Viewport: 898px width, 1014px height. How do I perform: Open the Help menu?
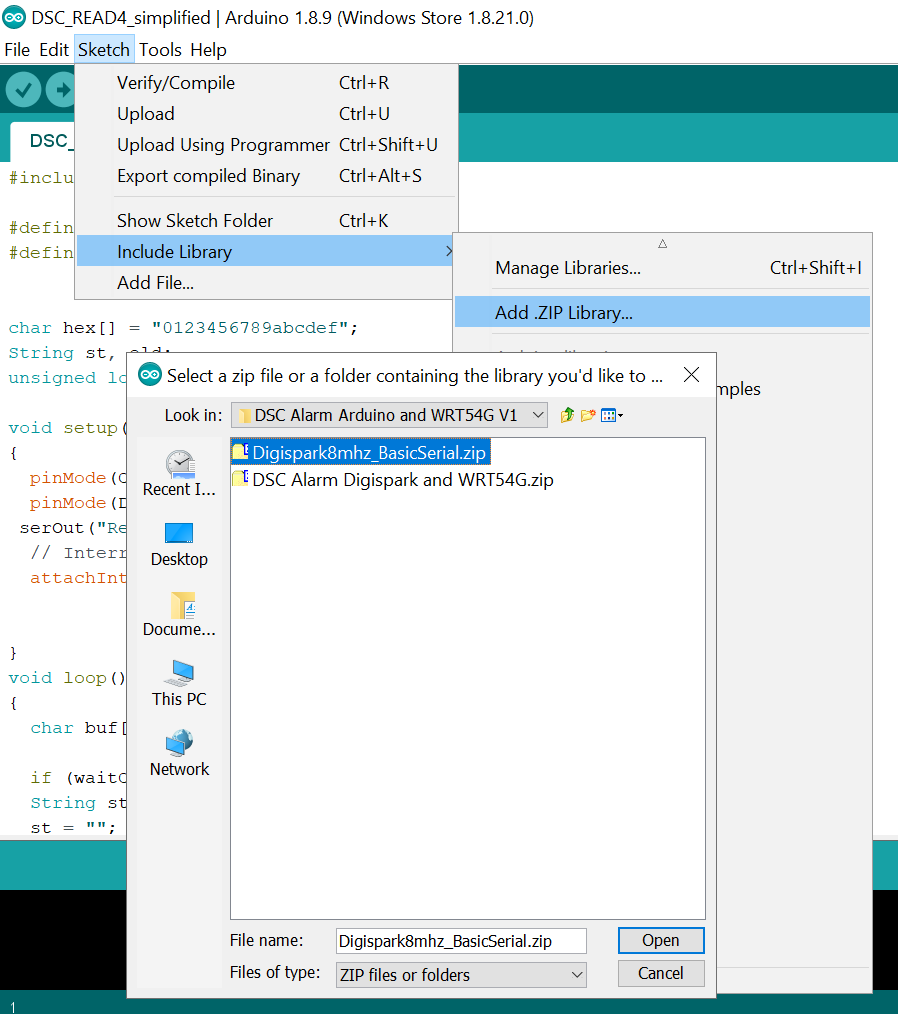208,50
